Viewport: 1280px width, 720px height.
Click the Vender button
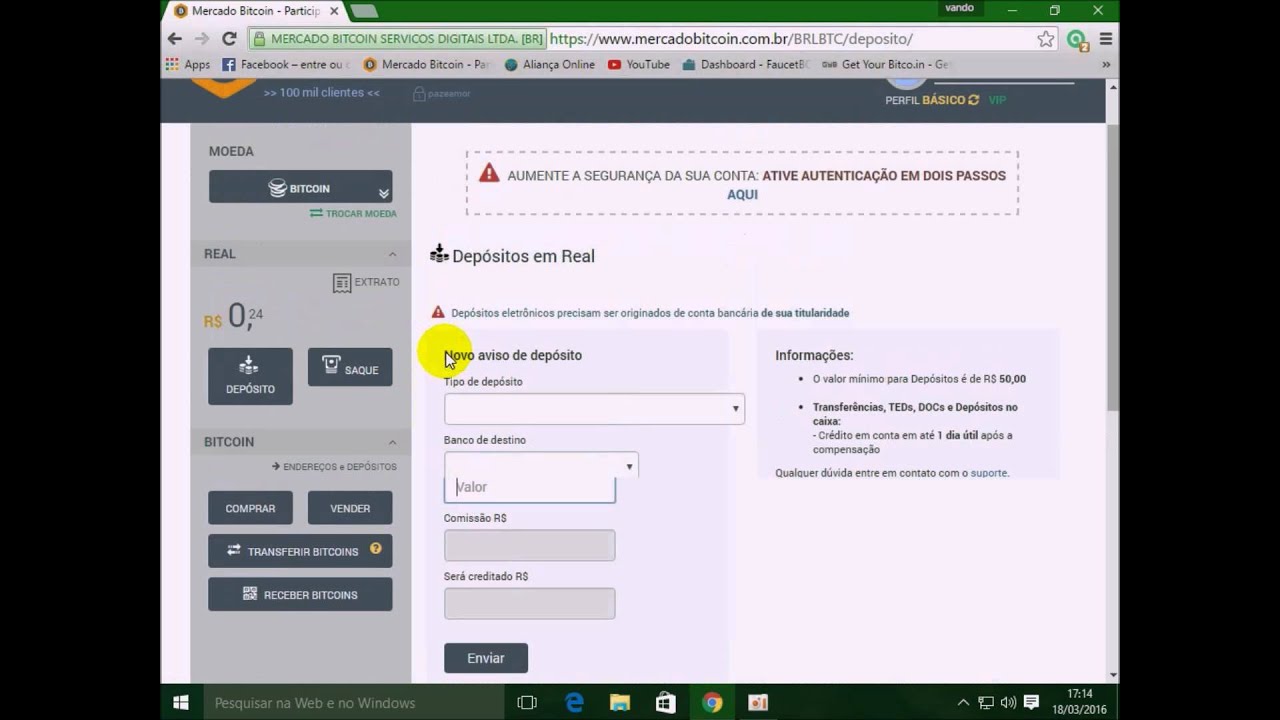(350, 508)
